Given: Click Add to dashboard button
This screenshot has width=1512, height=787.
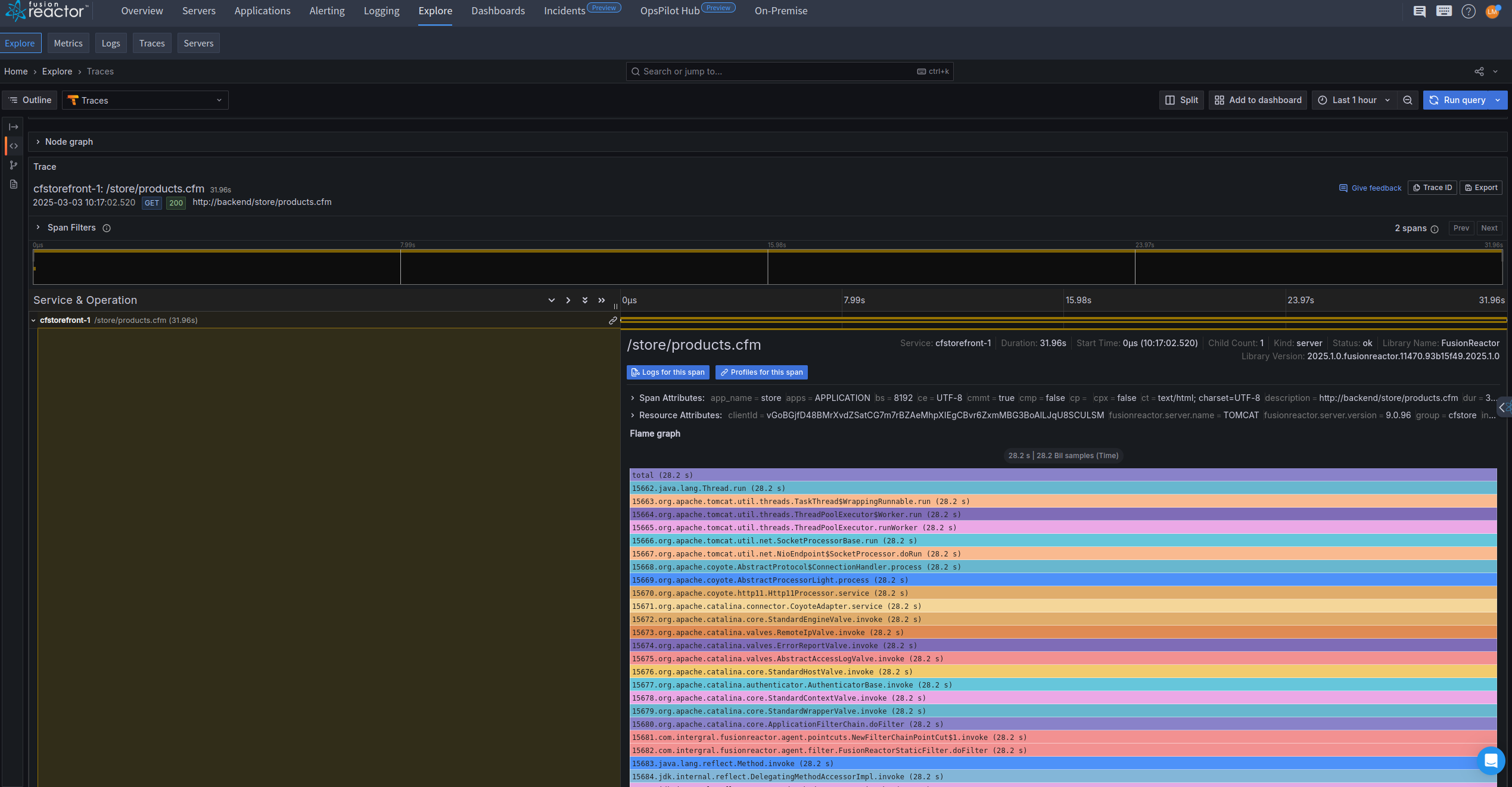Looking at the screenshot, I should [x=1258, y=100].
